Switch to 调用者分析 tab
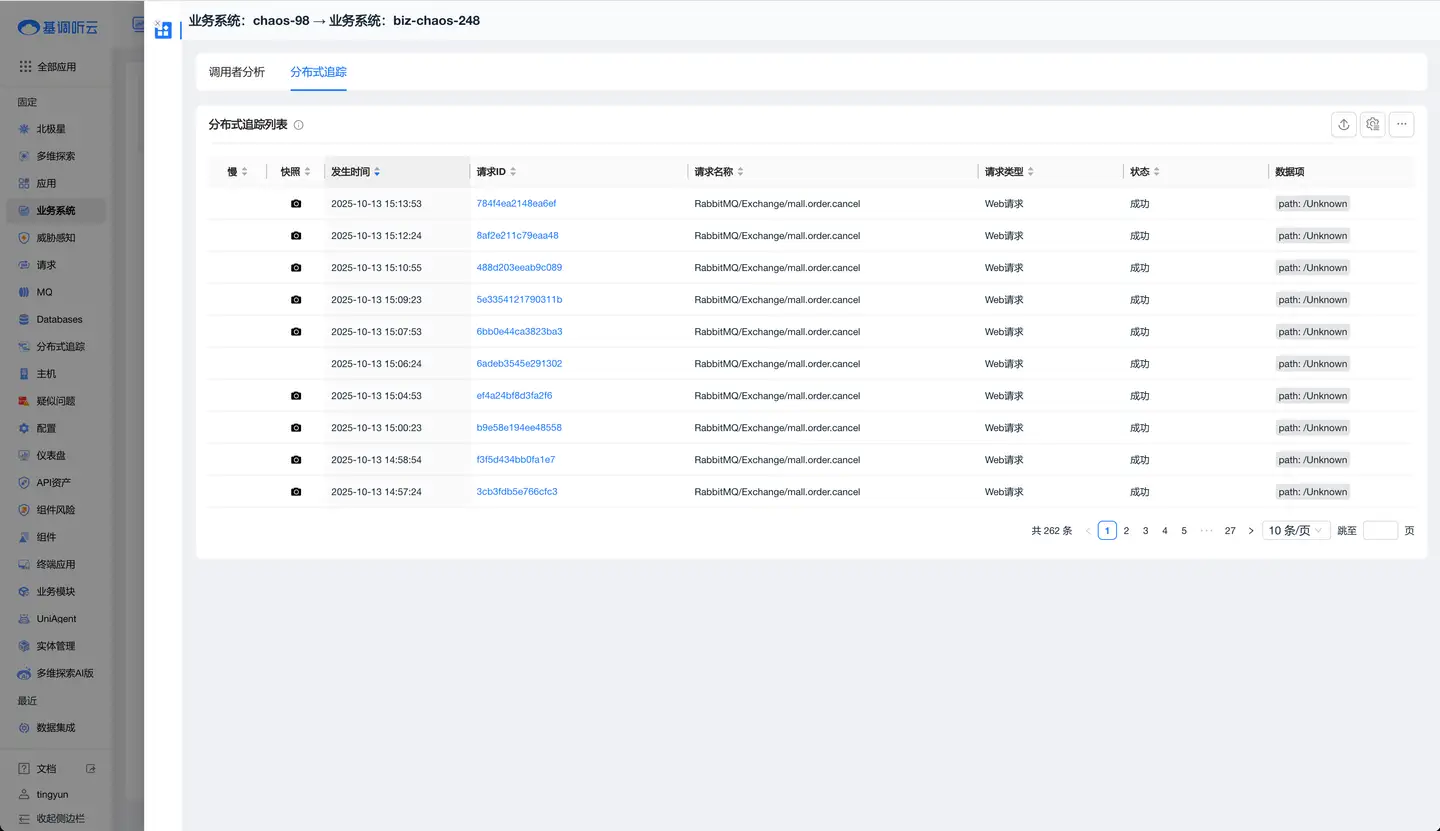Image resolution: width=1440 pixels, height=831 pixels. 237,72
